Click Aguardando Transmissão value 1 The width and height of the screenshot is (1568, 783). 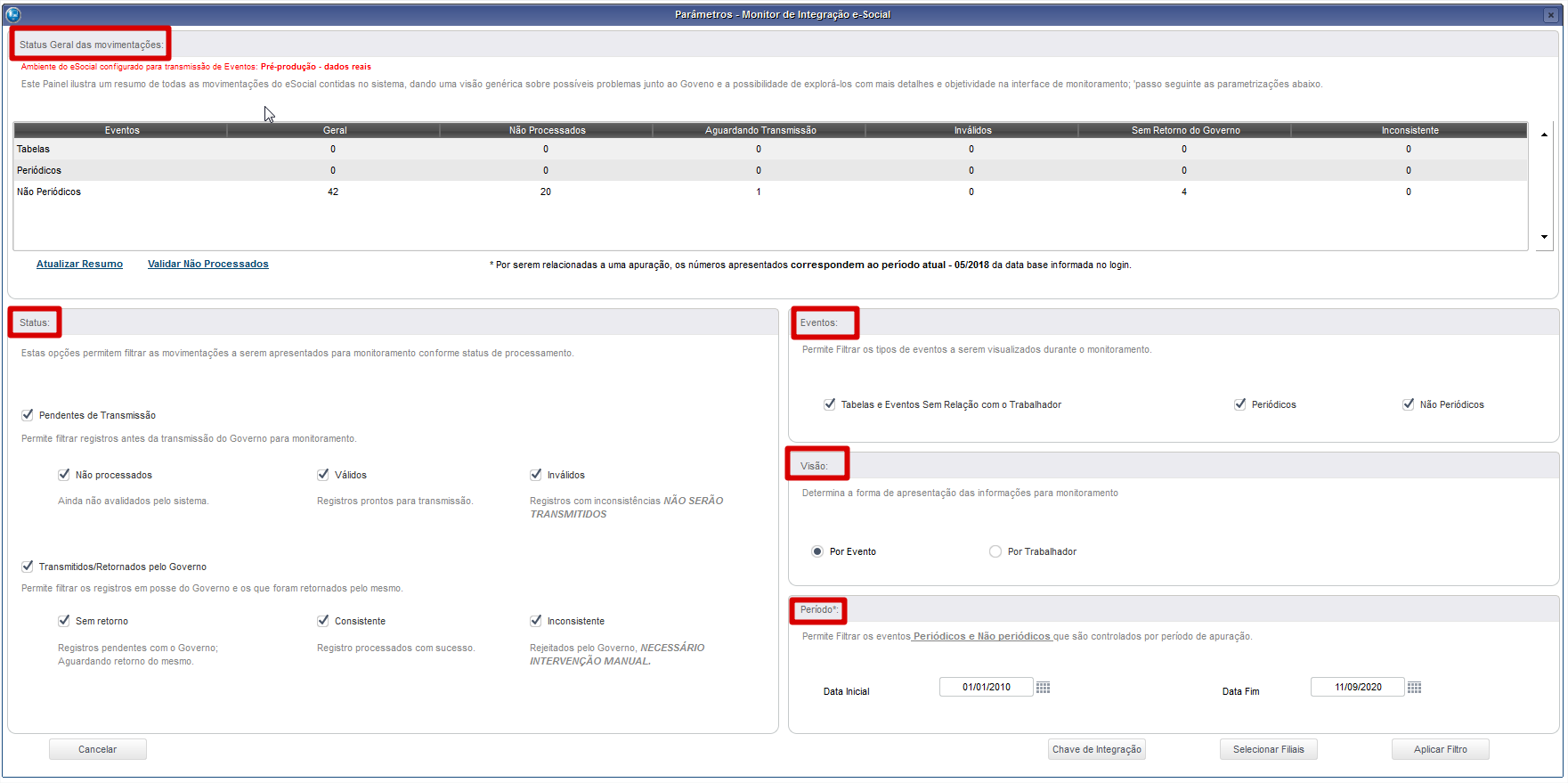[759, 192]
